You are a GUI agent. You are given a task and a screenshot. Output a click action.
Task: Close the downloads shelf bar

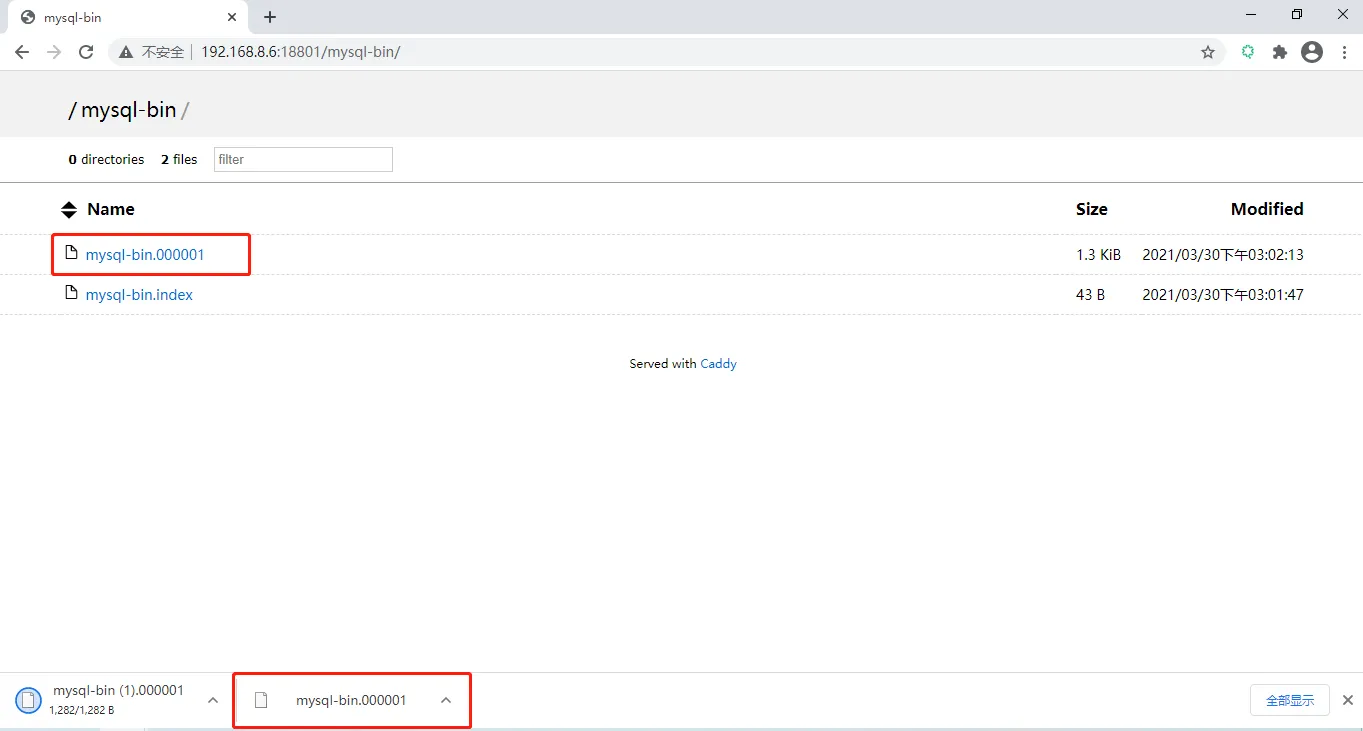(x=1348, y=700)
